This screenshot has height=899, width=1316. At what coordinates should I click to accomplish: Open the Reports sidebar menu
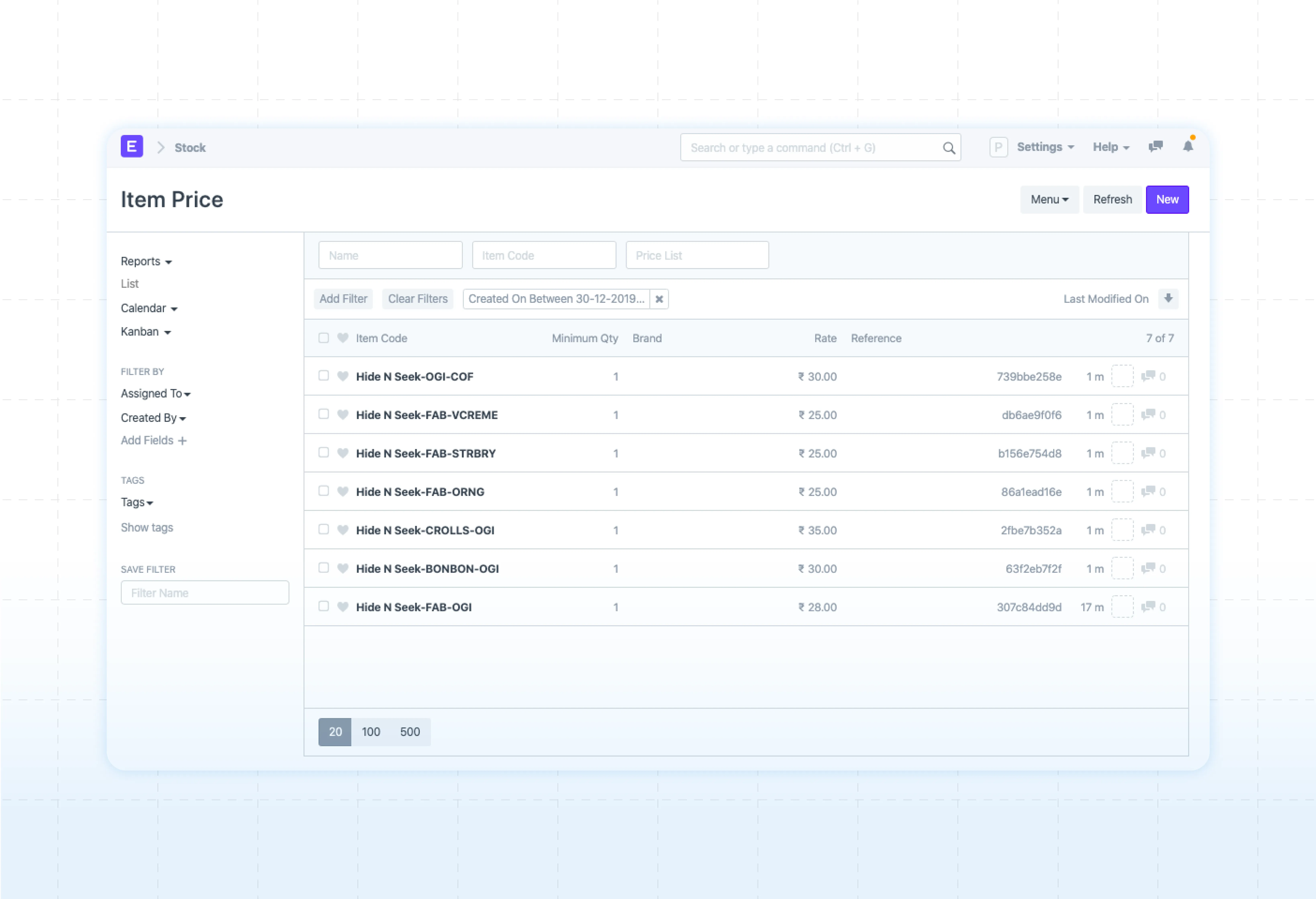(x=145, y=261)
